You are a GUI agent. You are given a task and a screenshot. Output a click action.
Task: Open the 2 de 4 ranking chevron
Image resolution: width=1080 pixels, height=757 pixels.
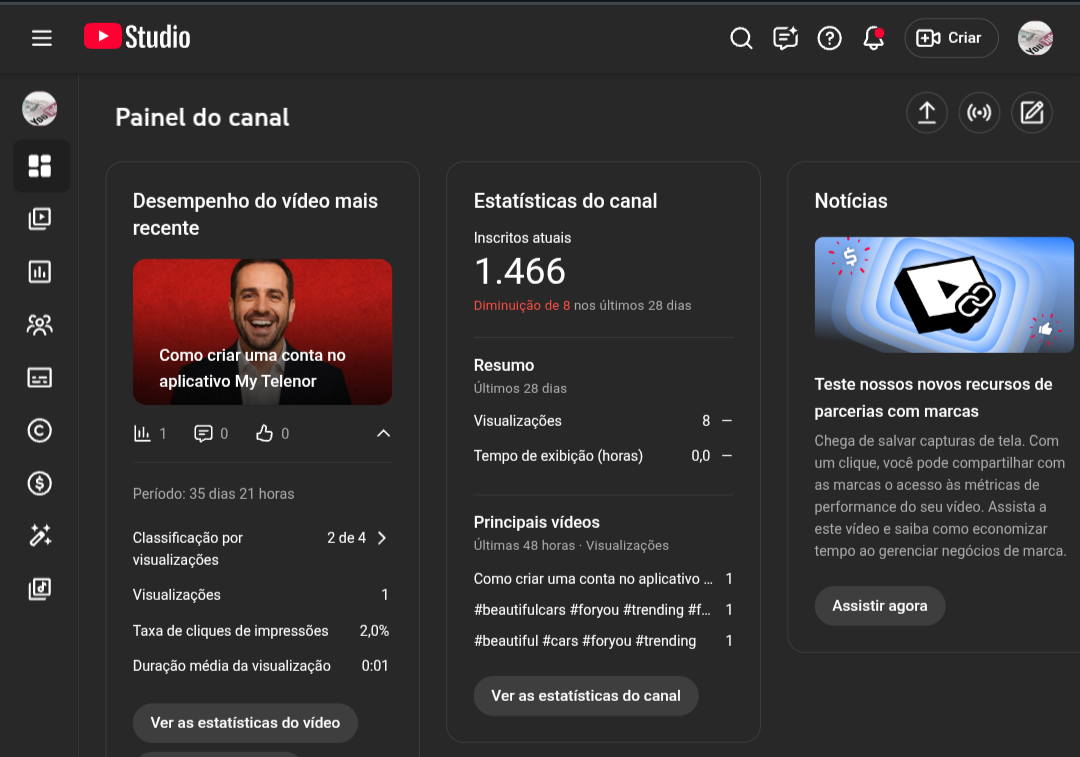(x=382, y=538)
